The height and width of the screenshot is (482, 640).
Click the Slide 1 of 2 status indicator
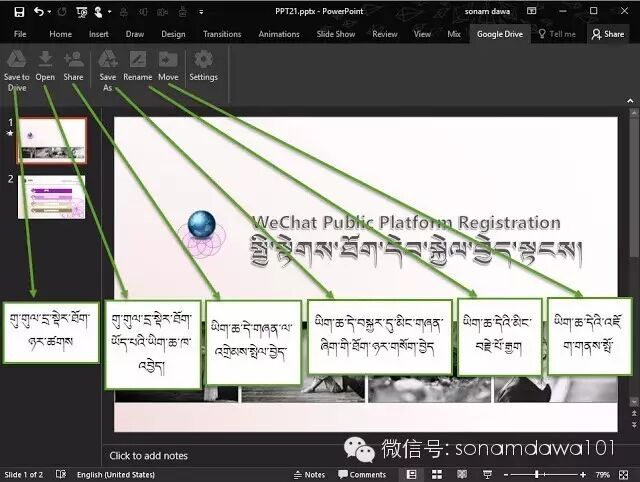(x=24, y=475)
